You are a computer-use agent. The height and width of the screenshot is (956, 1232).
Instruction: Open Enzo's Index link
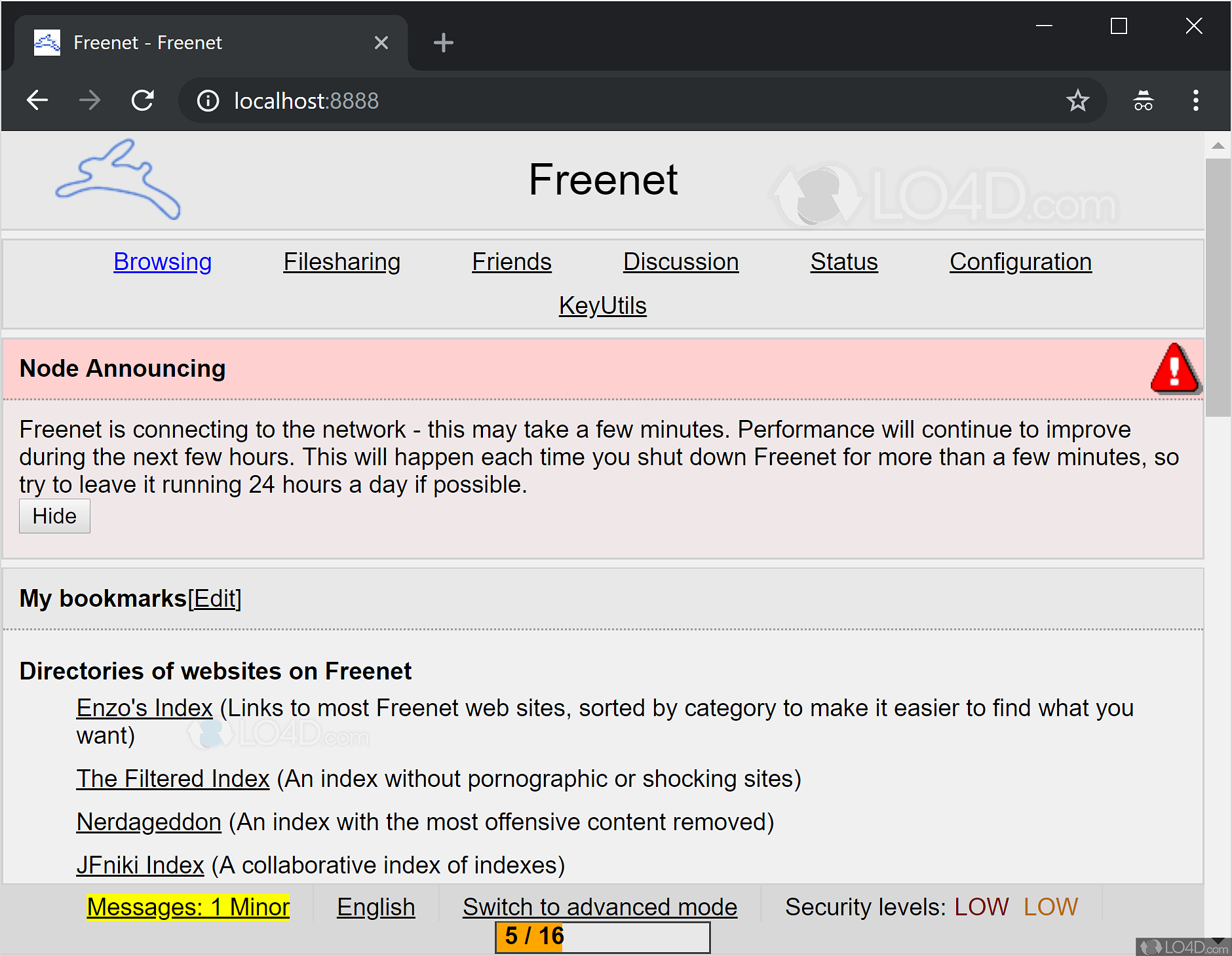(x=144, y=708)
